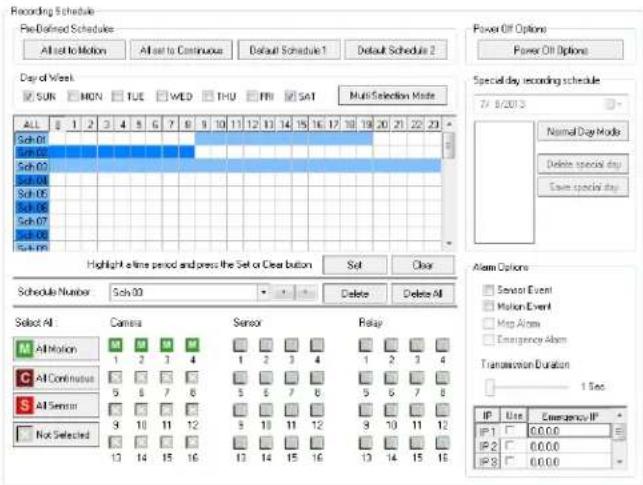This screenshot has width=643, height=485.
Task: Toggle the MON day checkbox
Action: tap(73, 96)
